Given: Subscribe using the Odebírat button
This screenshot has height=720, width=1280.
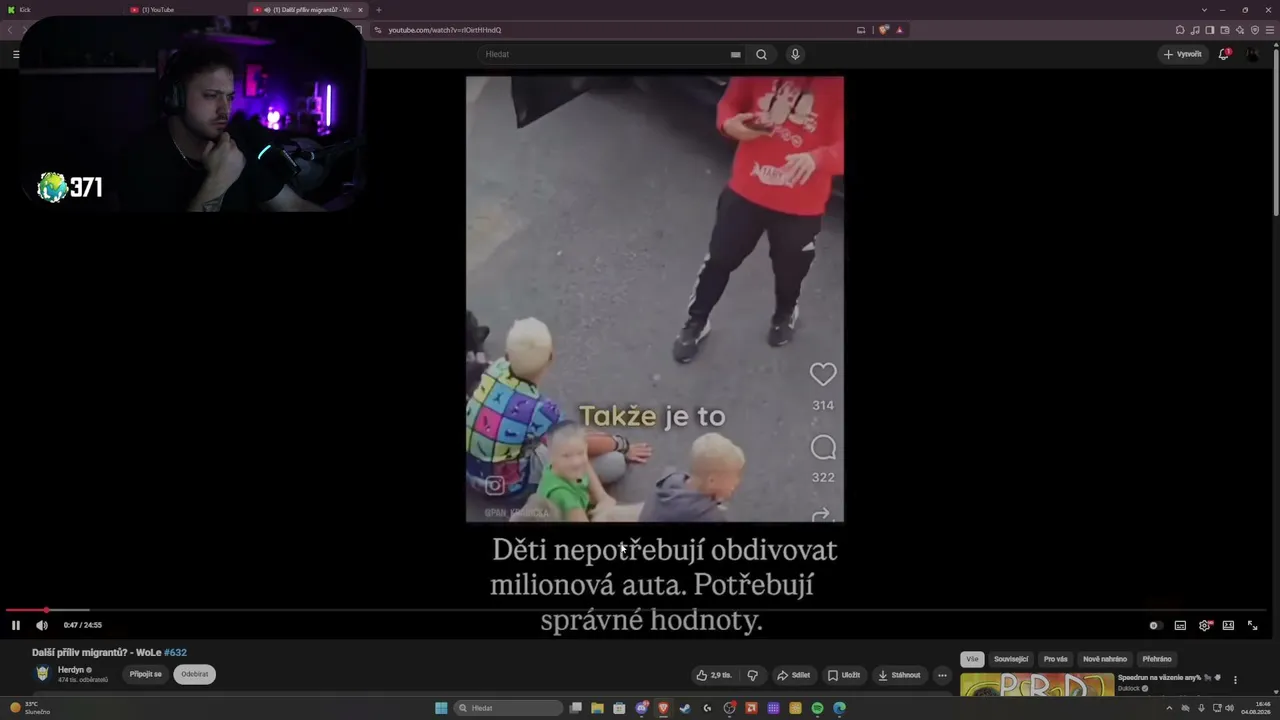Looking at the screenshot, I should [x=195, y=674].
